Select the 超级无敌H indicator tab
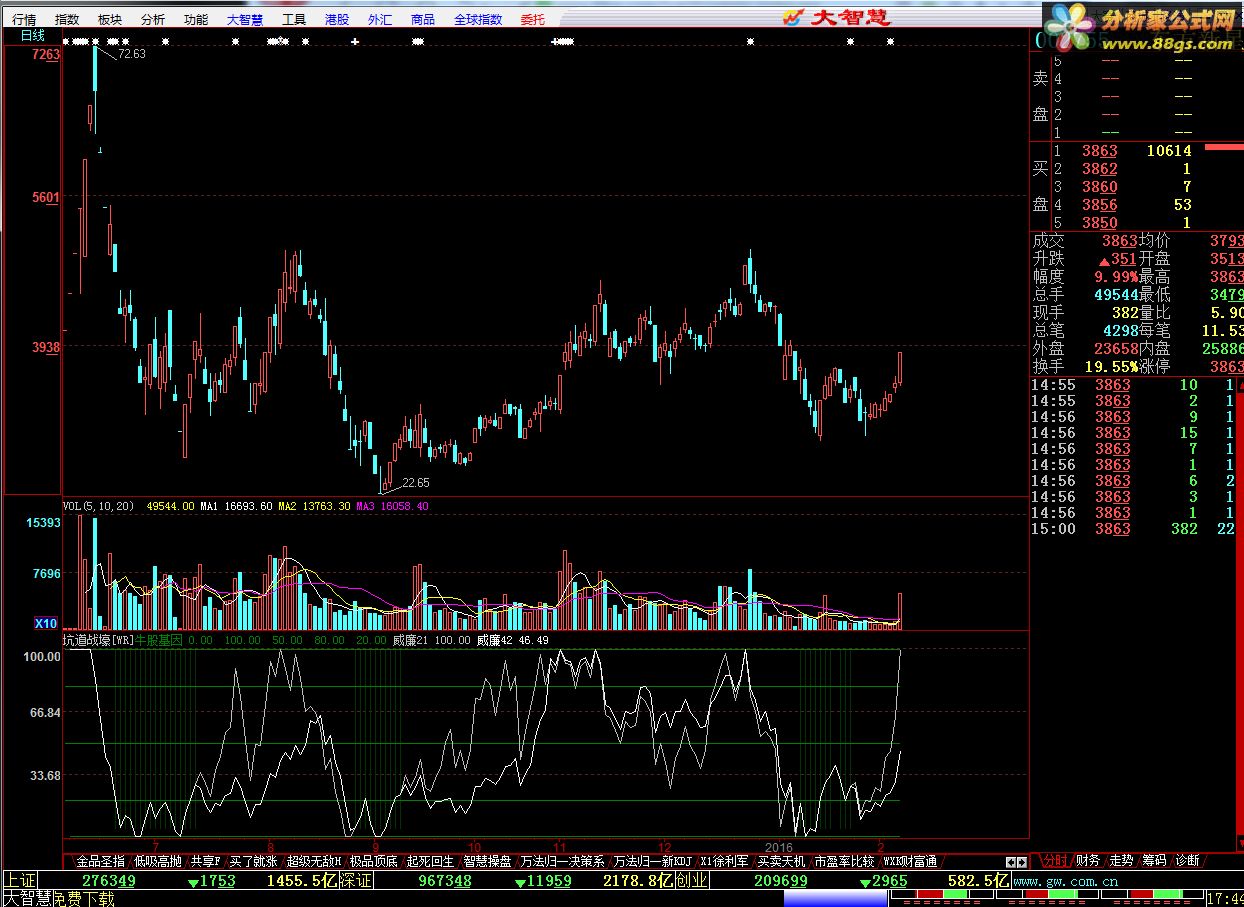 pos(314,861)
